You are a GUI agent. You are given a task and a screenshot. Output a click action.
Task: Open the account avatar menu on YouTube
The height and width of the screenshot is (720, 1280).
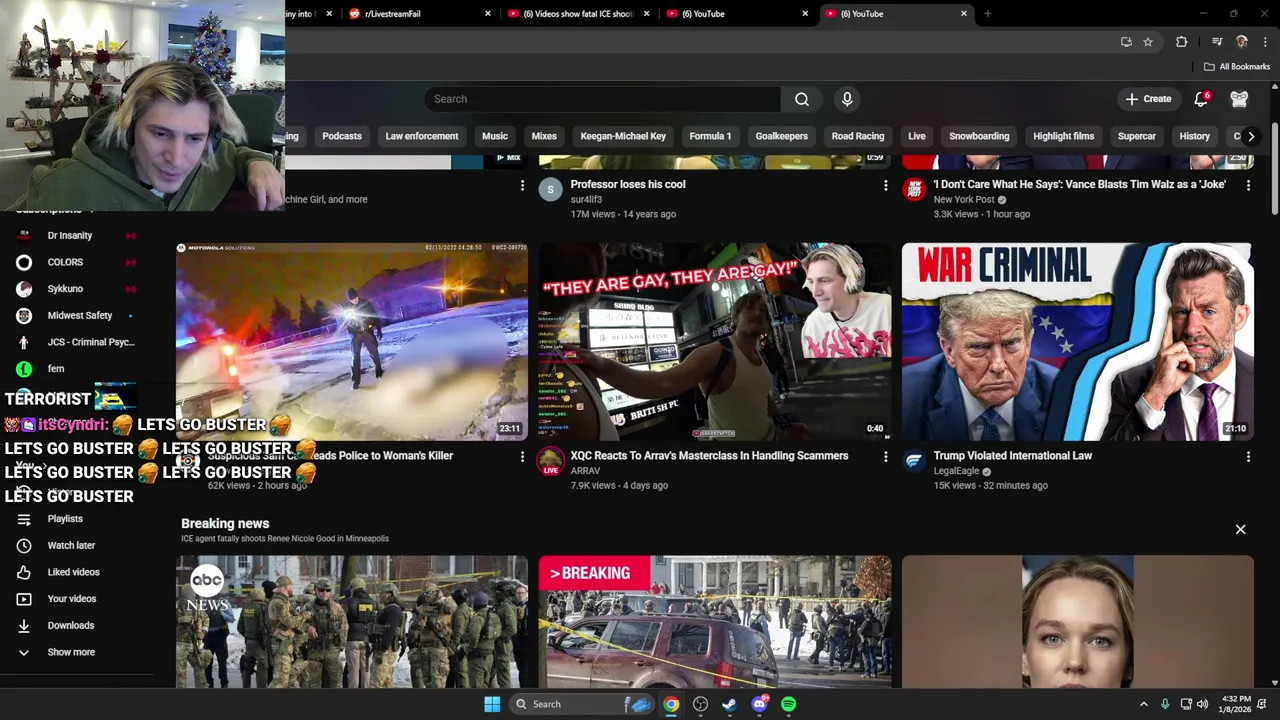[x=1239, y=99]
